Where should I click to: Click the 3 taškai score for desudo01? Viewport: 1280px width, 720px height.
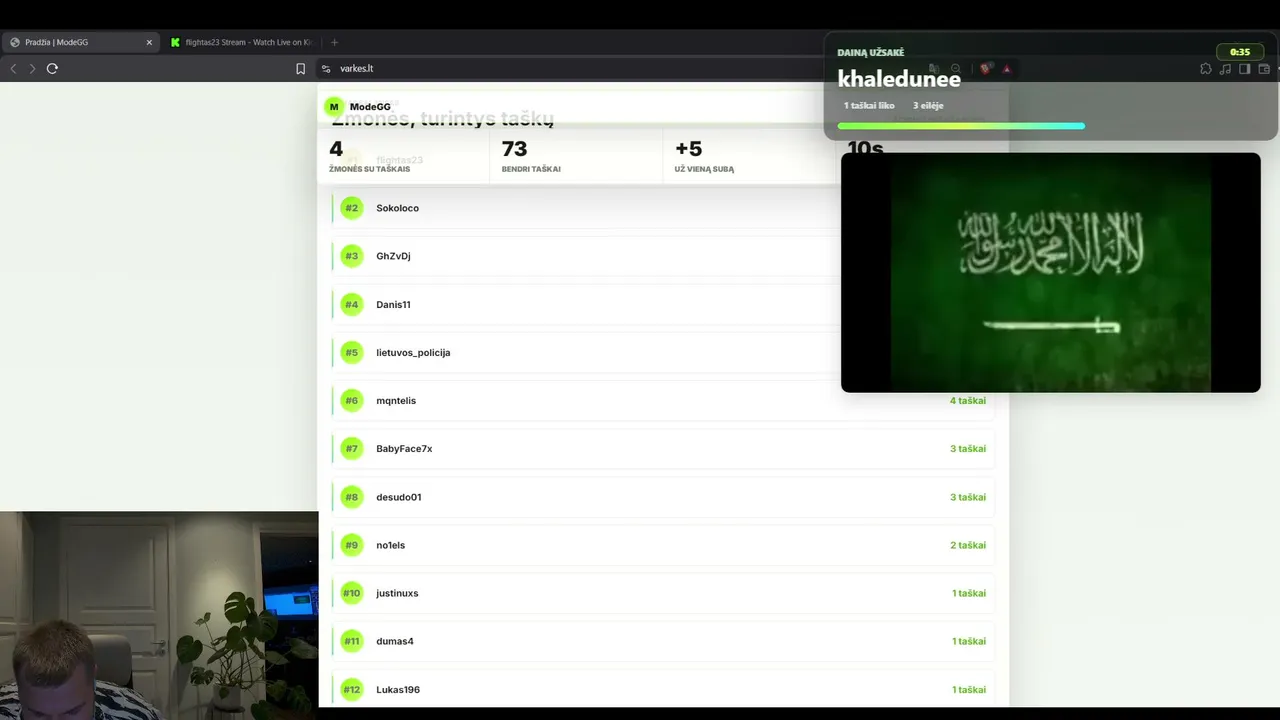(968, 497)
